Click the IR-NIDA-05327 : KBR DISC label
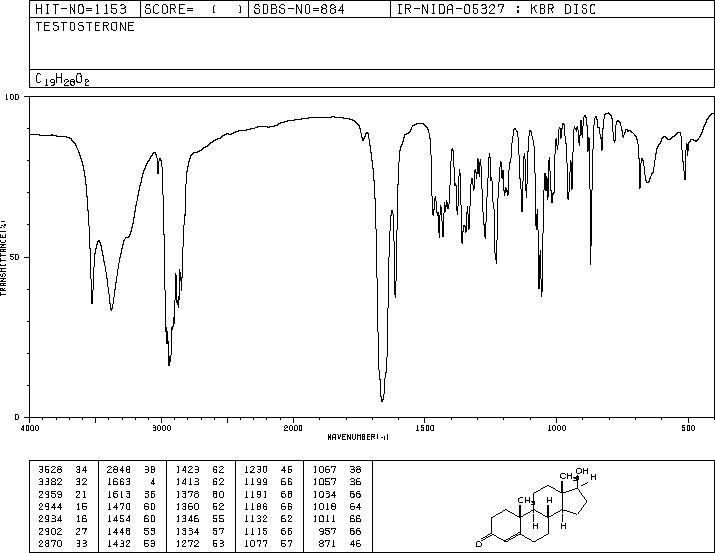Image resolution: width=715 pixels, height=553 pixels. pyautogui.click(x=496, y=9)
